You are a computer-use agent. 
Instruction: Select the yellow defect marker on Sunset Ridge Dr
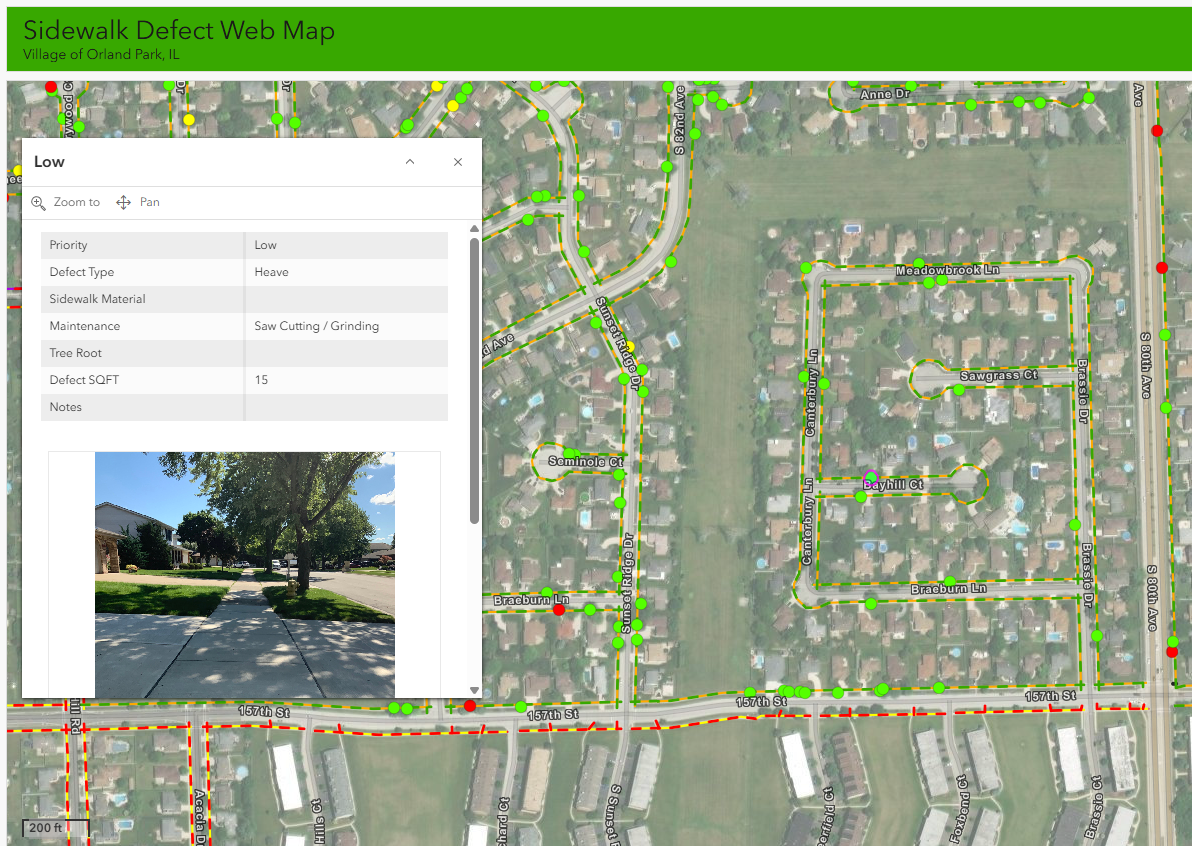point(629,347)
